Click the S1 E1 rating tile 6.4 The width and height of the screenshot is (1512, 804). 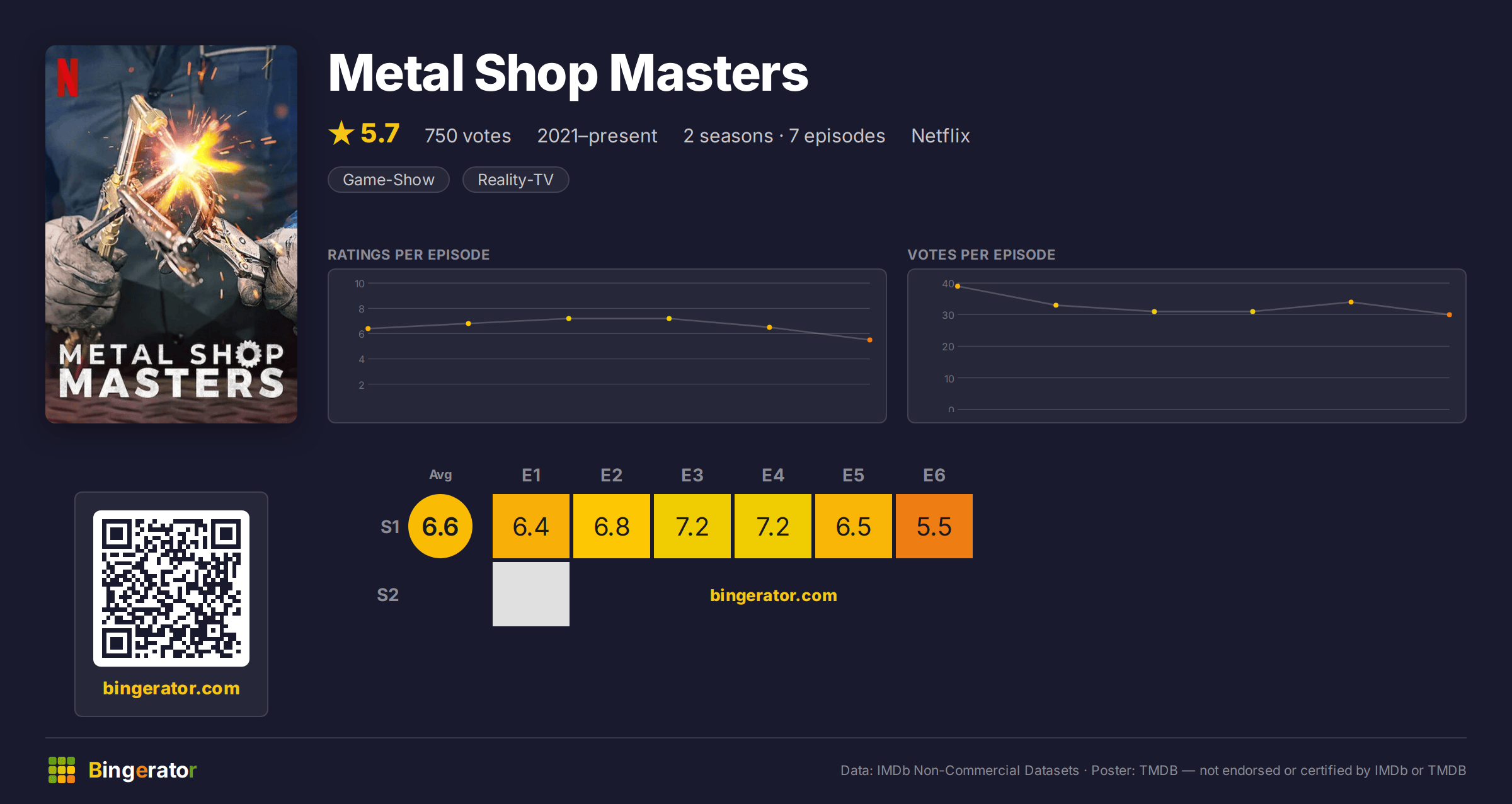(531, 526)
